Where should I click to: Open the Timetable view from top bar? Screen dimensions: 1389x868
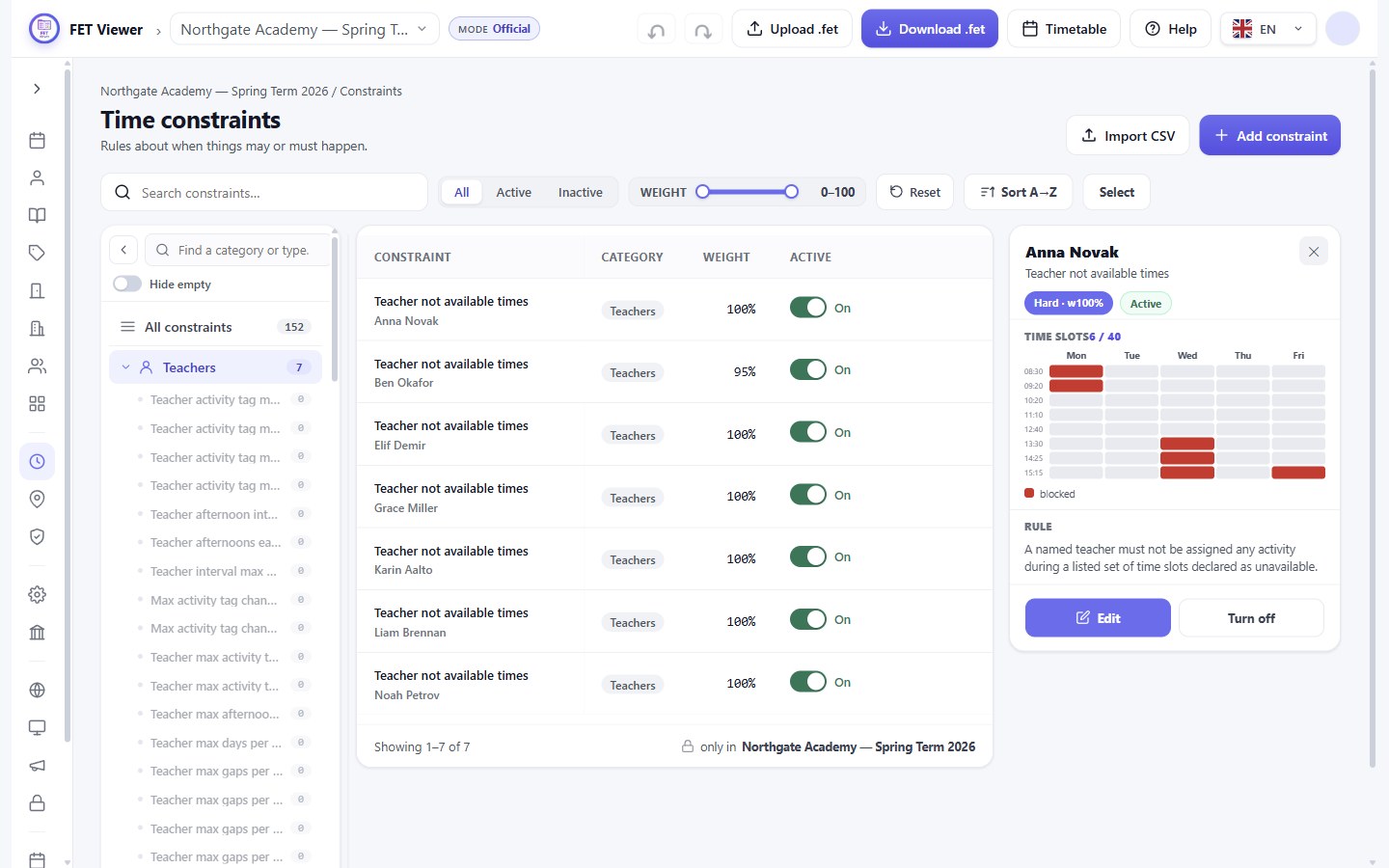tap(1064, 29)
